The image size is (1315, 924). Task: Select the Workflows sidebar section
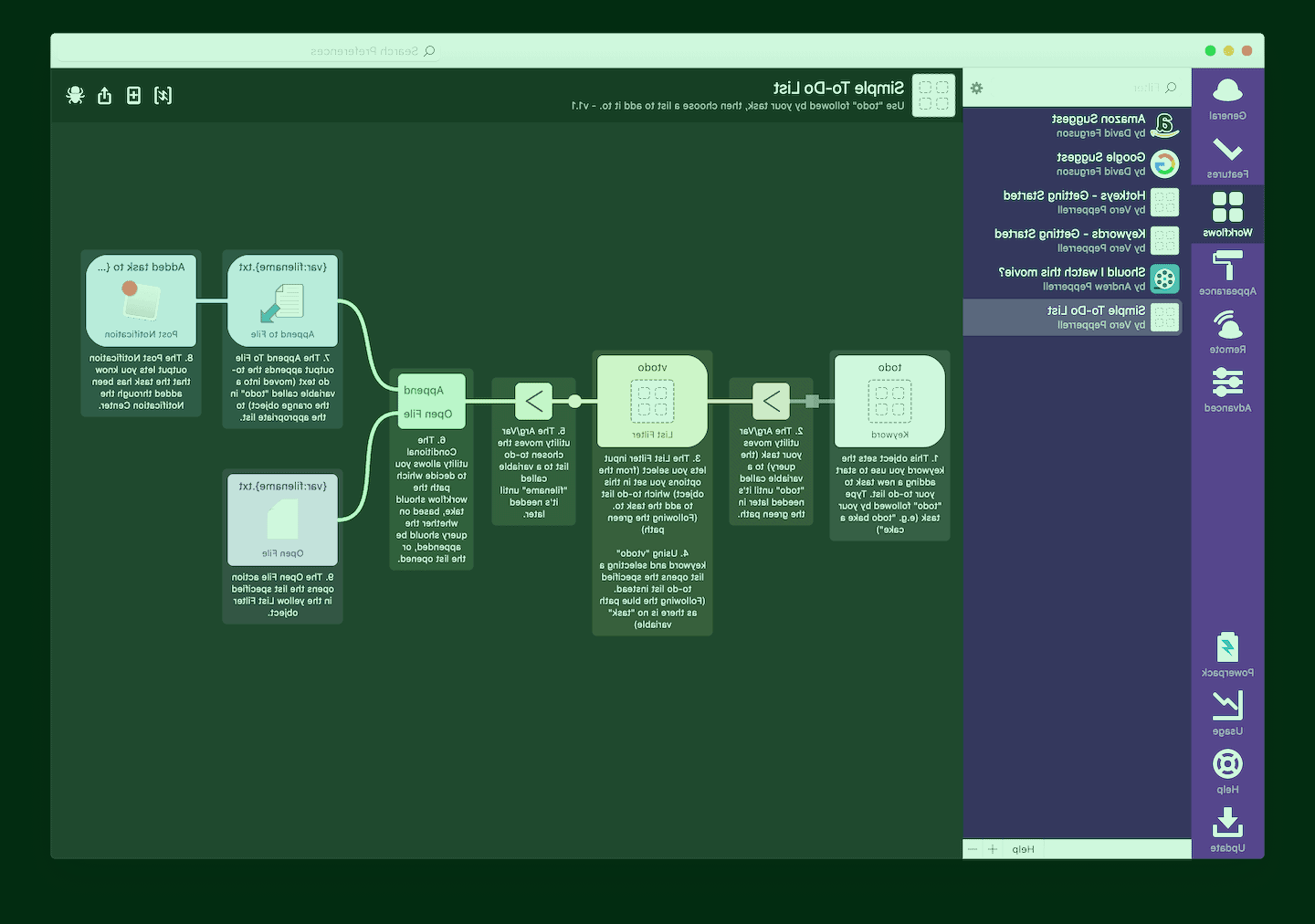[1227, 215]
